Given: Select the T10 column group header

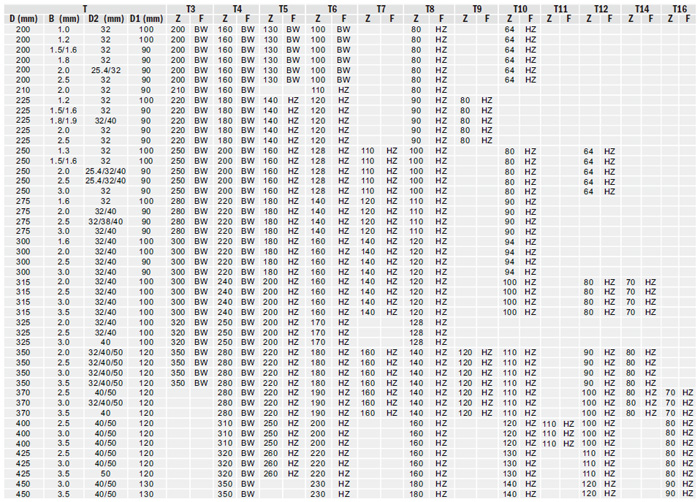Looking at the screenshot, I should coord(520,8).
